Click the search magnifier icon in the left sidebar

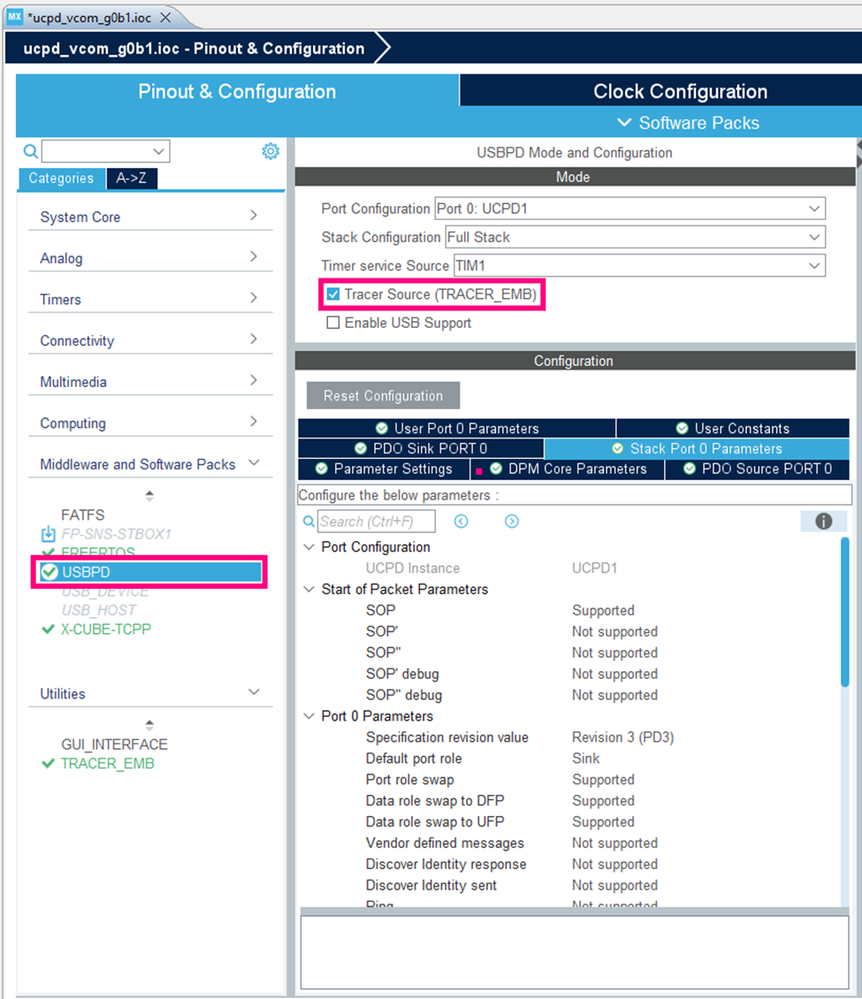pyautogui.click(x=29, y=150)
